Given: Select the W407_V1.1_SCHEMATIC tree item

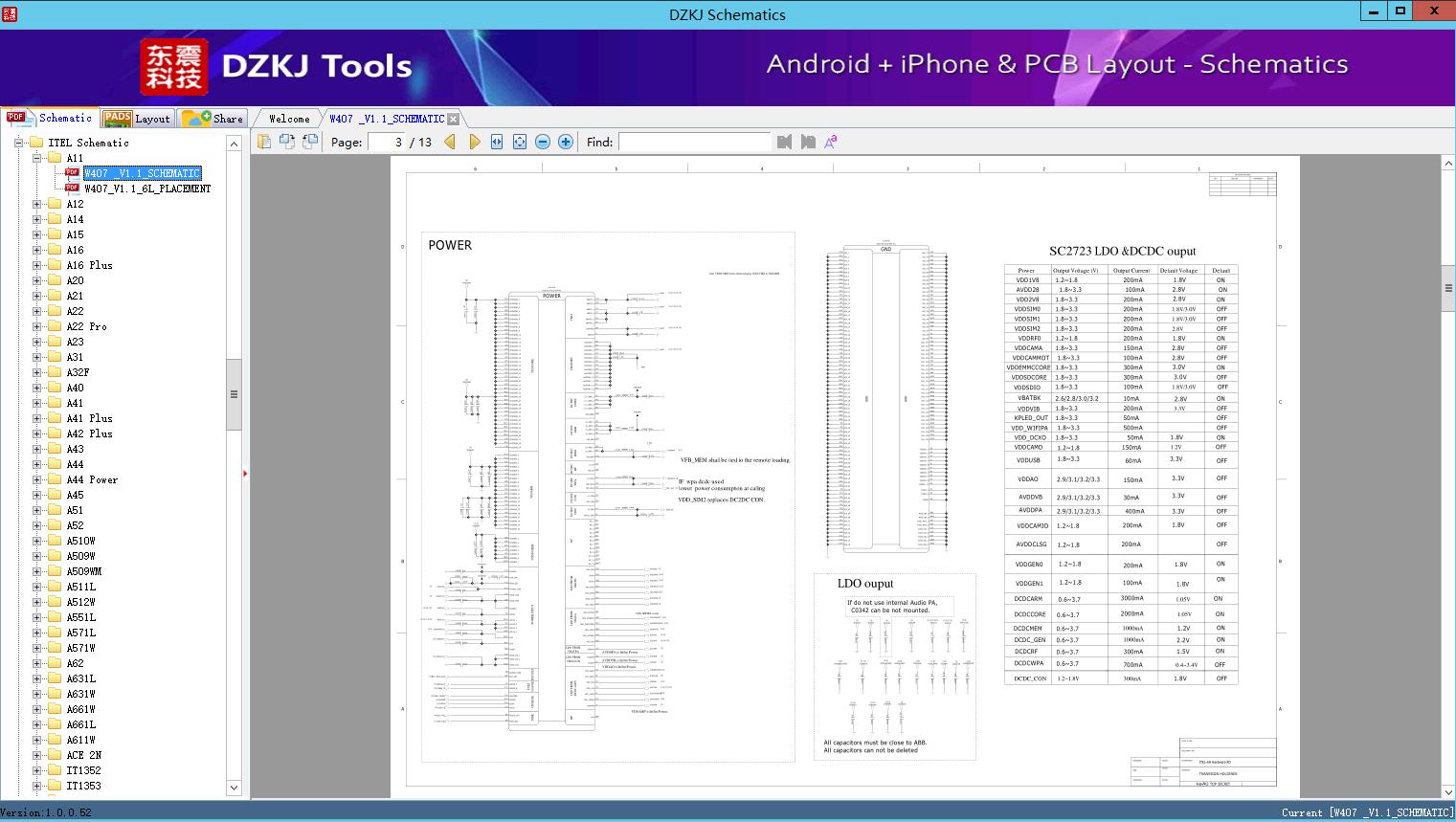Looking at the screenshot, I should click(x=142, y=173).
